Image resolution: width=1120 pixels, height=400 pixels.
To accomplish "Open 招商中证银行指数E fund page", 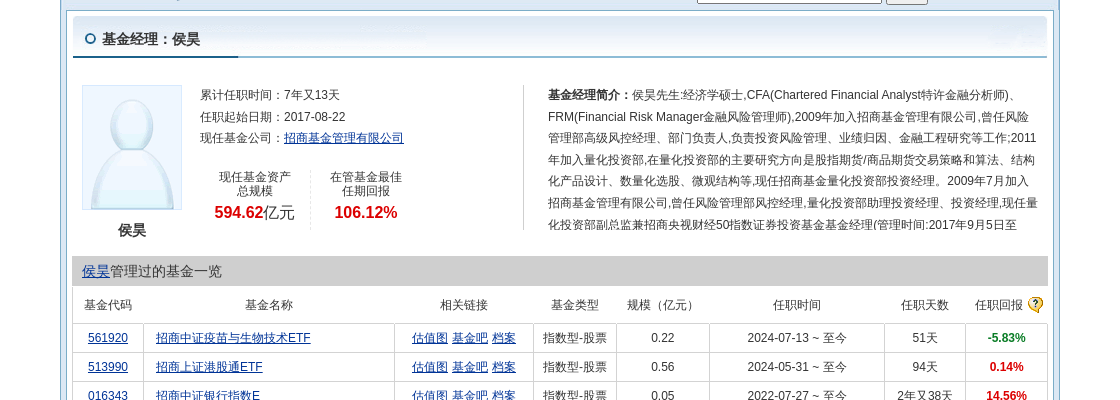I will pyautogui.click(x=208, y=395).
